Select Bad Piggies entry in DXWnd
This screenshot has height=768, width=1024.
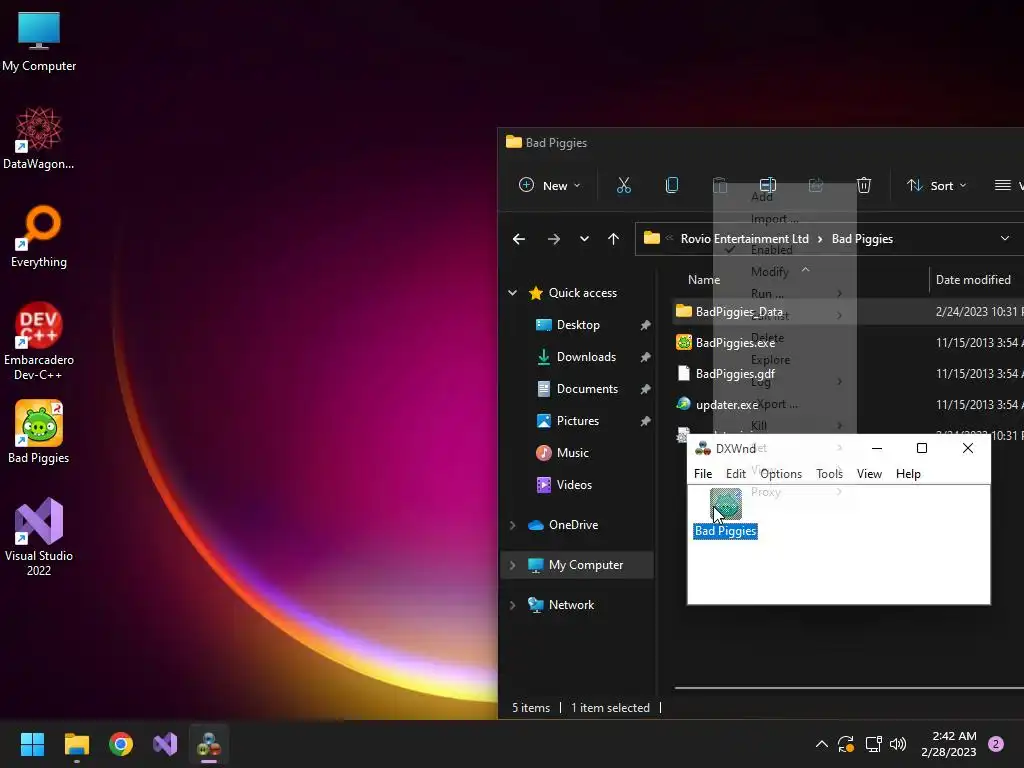pos(726,514)
